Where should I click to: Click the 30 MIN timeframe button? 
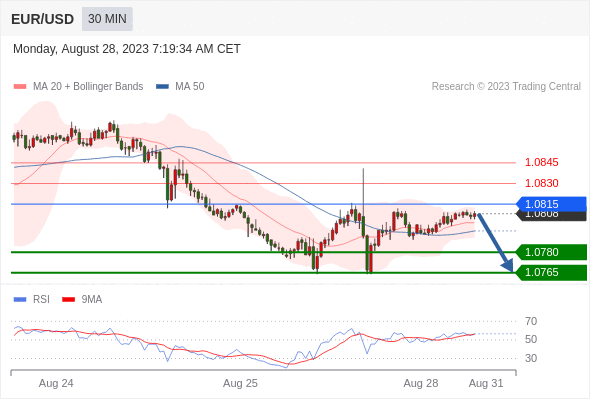click(107, 19)
